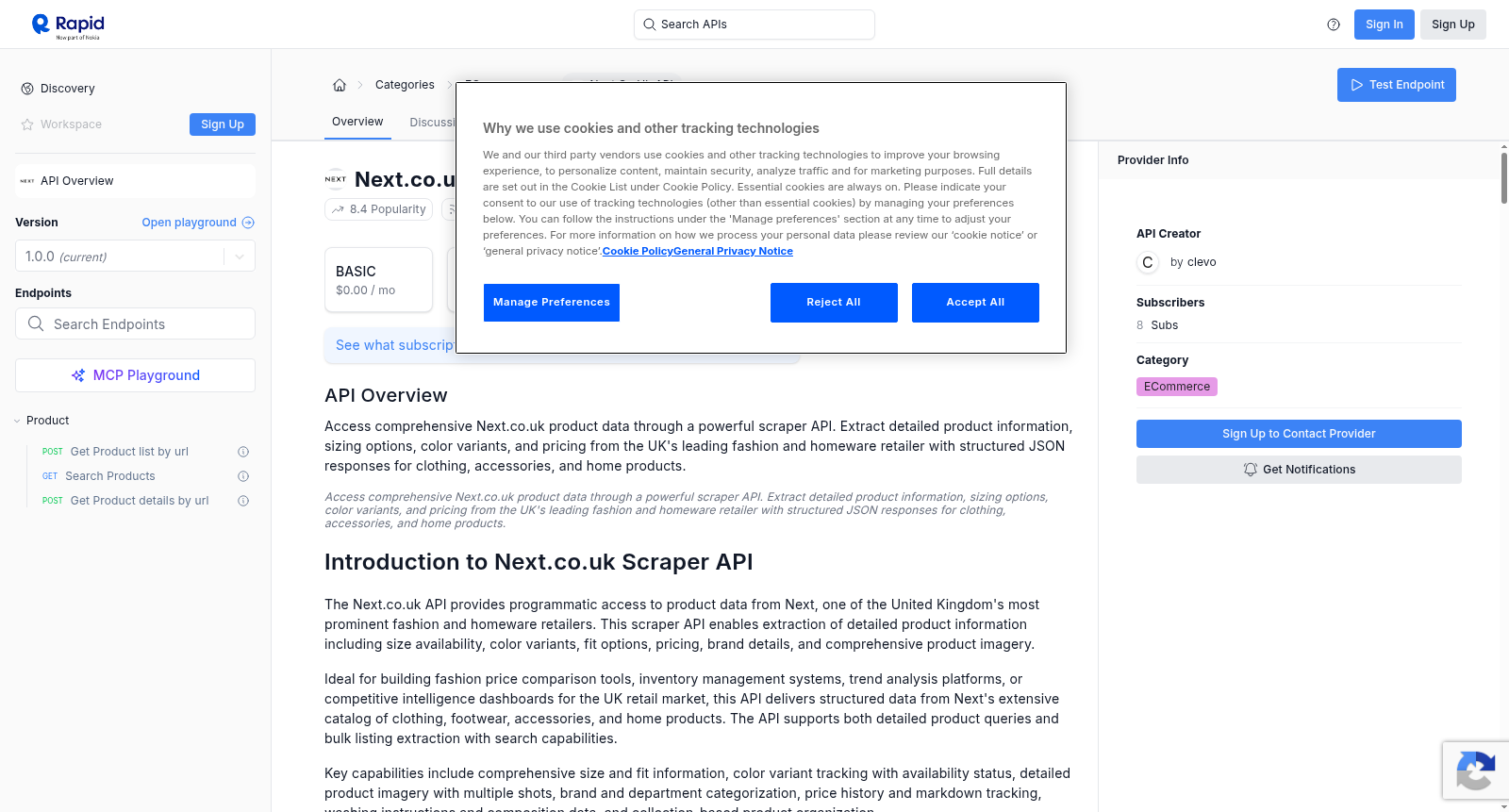The image size is (1509, 812).
Task: Click info icon beside Search Products
Action: (243, 476)
